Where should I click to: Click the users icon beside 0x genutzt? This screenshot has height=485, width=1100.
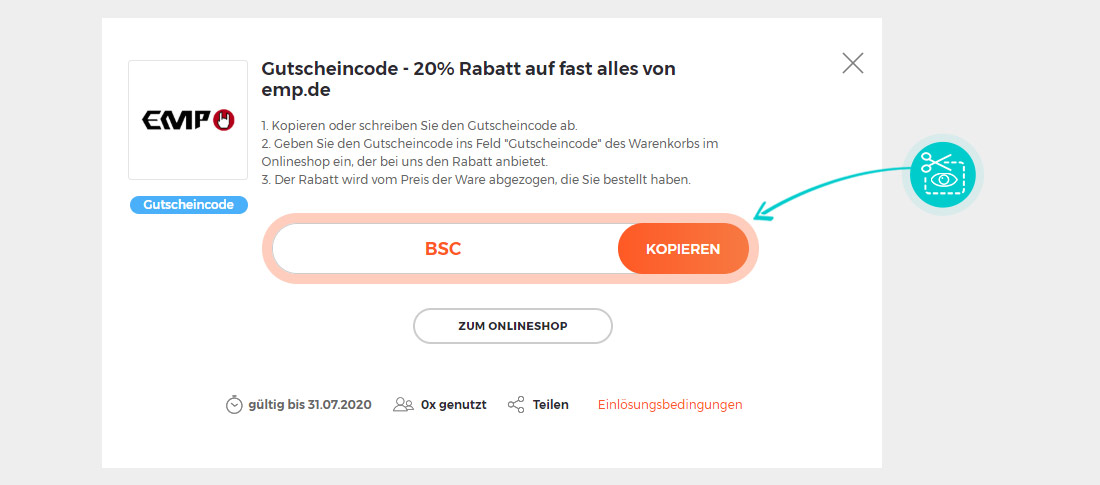pos(403,405)
